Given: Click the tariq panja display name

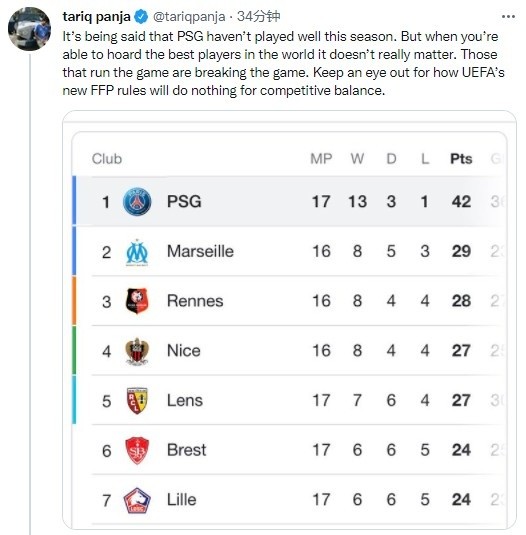Looking at the screenshot, I should (x=97, y=16).
